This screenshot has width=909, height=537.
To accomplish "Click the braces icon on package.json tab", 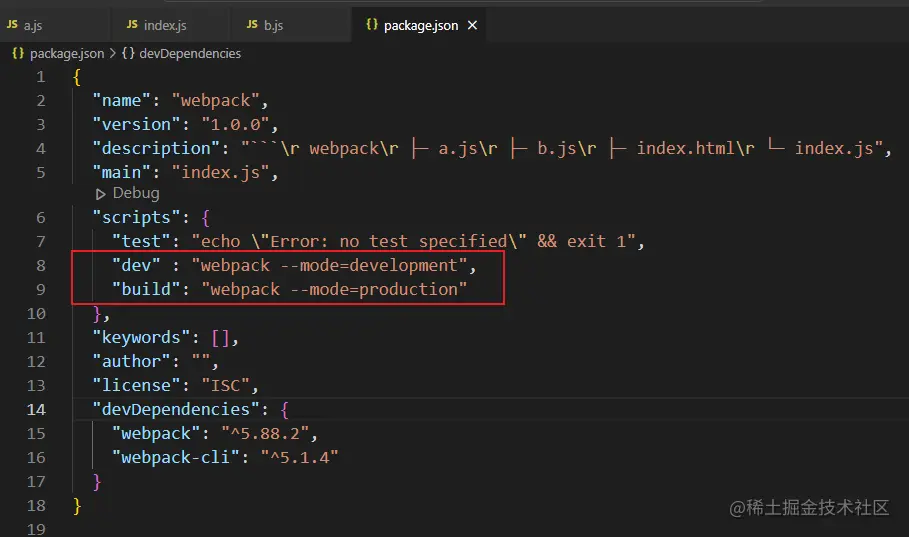I will coord(372,24).
